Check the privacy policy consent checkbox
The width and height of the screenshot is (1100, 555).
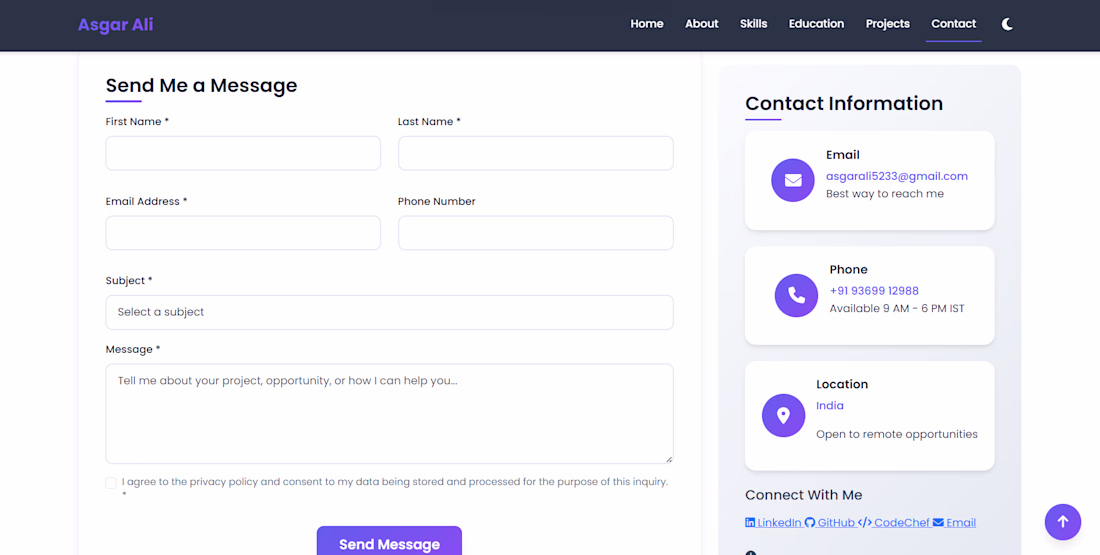coord(111,483)
